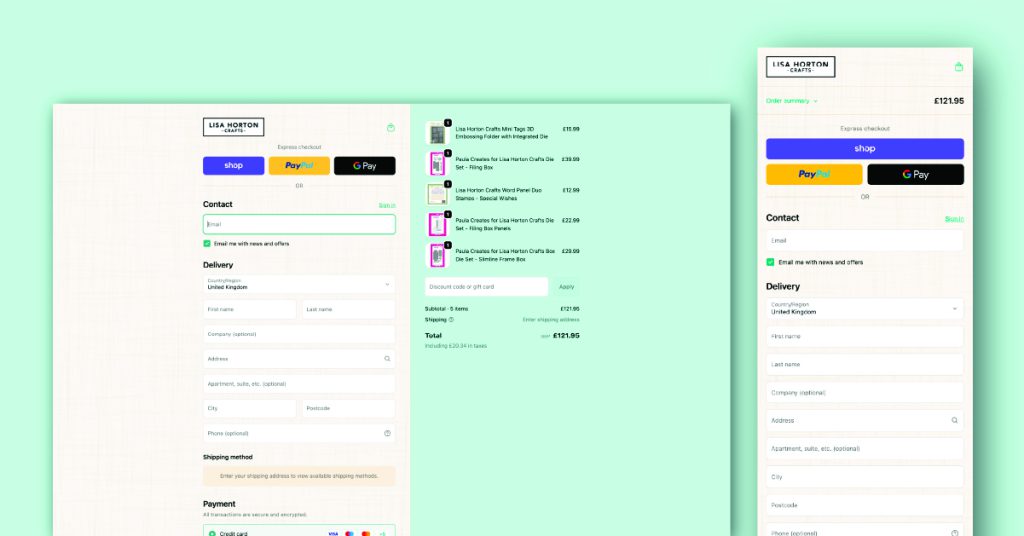Open Country/Region dropdown in desktop checkout
The width and height of the screenshot is (1024, 536).
coord(299,284)
